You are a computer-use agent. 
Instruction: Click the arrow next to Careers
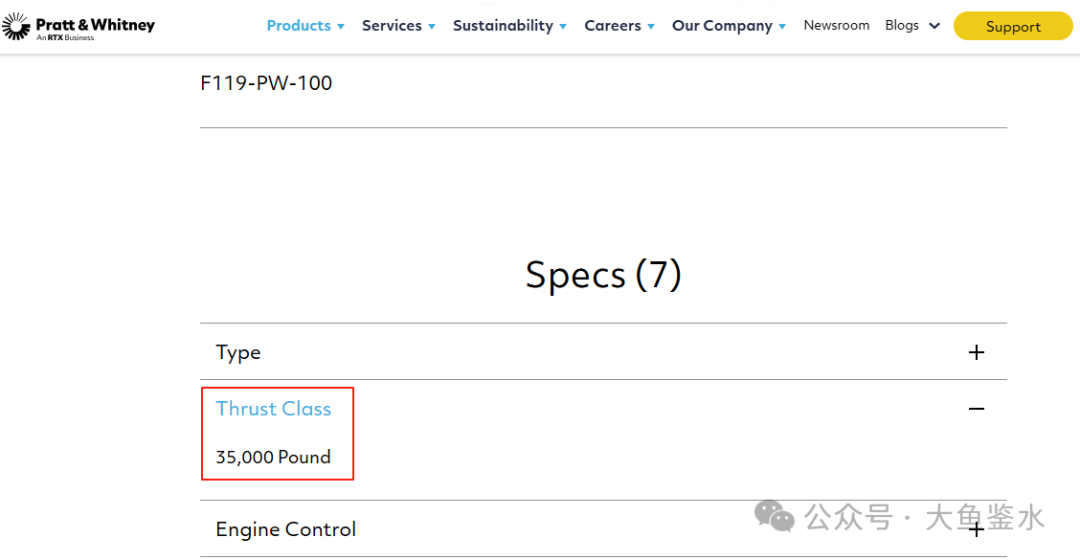651,27
